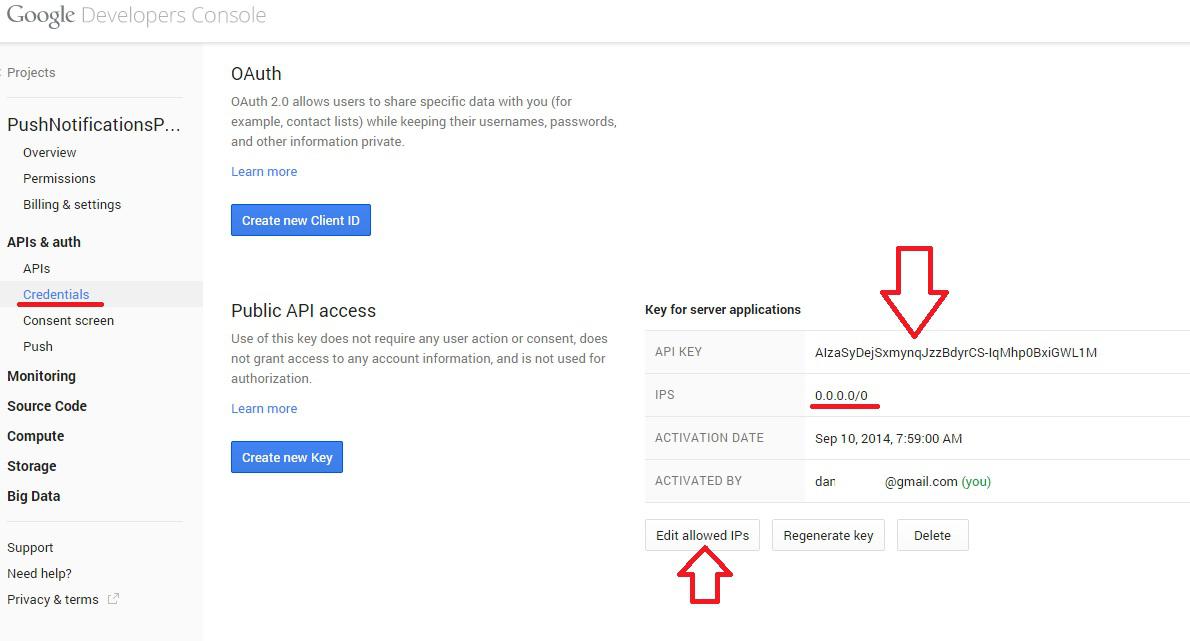The width and height of the screenshot is (1190, 641).
Task: Open the PushNotificationsP... project heading
Action: pyautogui.click(x=94, y=125)
